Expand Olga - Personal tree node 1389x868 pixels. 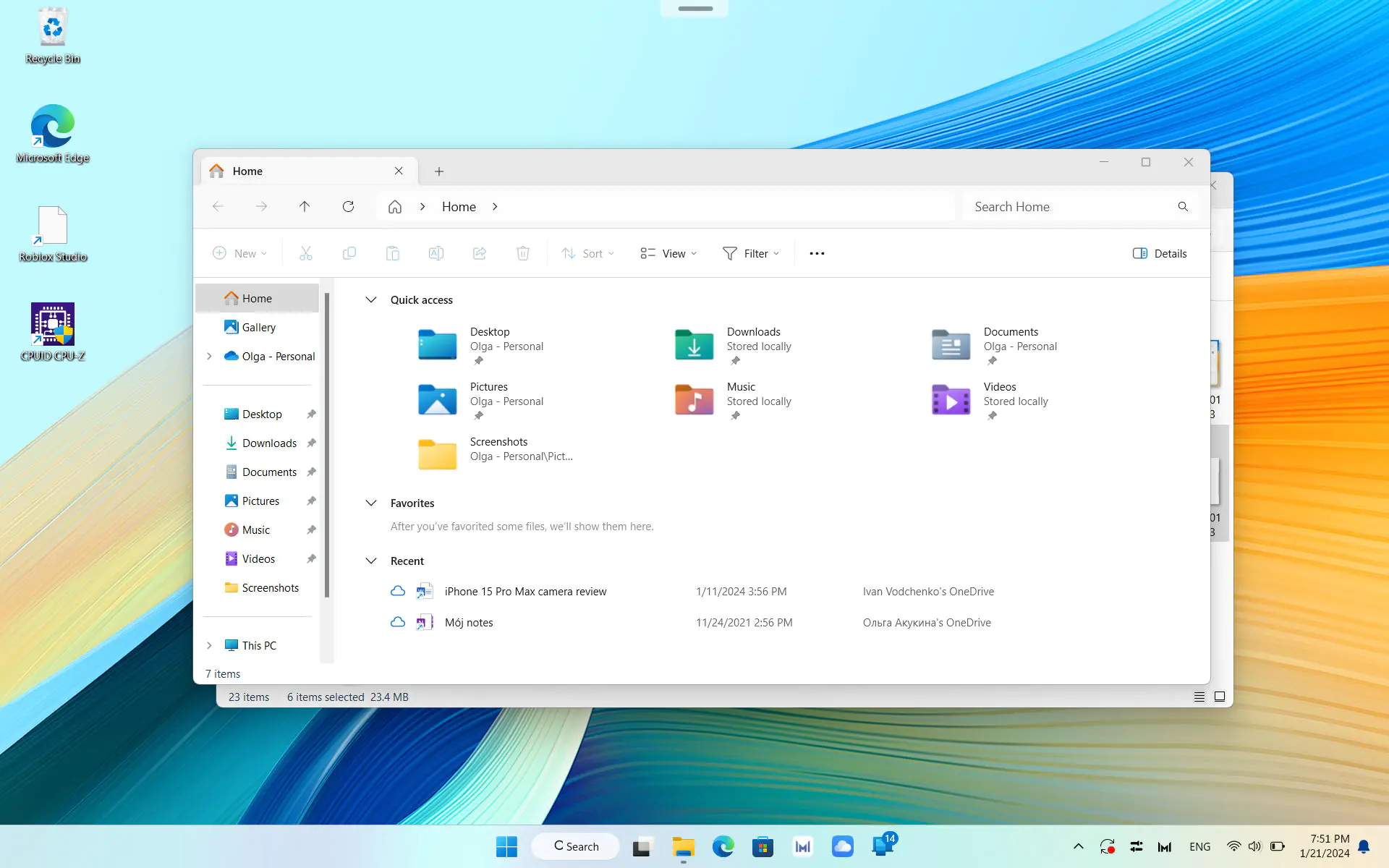[x=210, y=357]
